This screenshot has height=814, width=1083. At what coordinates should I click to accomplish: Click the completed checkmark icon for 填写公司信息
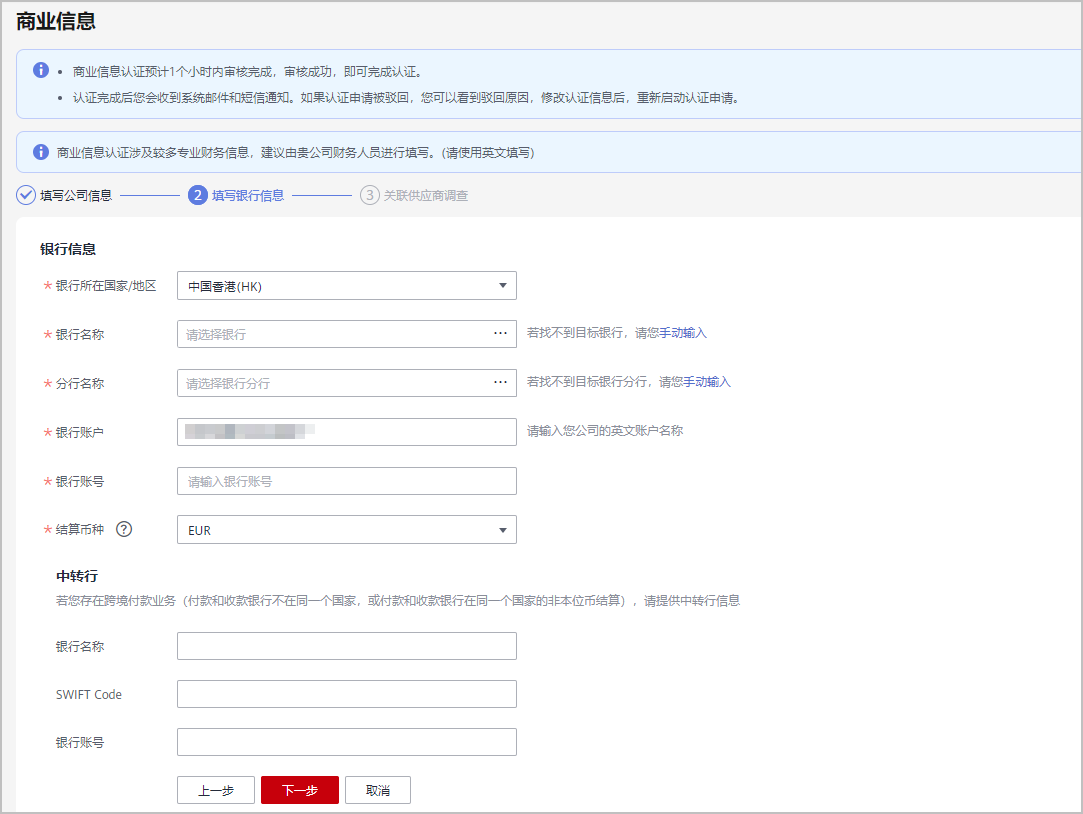click(x=26, y=195)
